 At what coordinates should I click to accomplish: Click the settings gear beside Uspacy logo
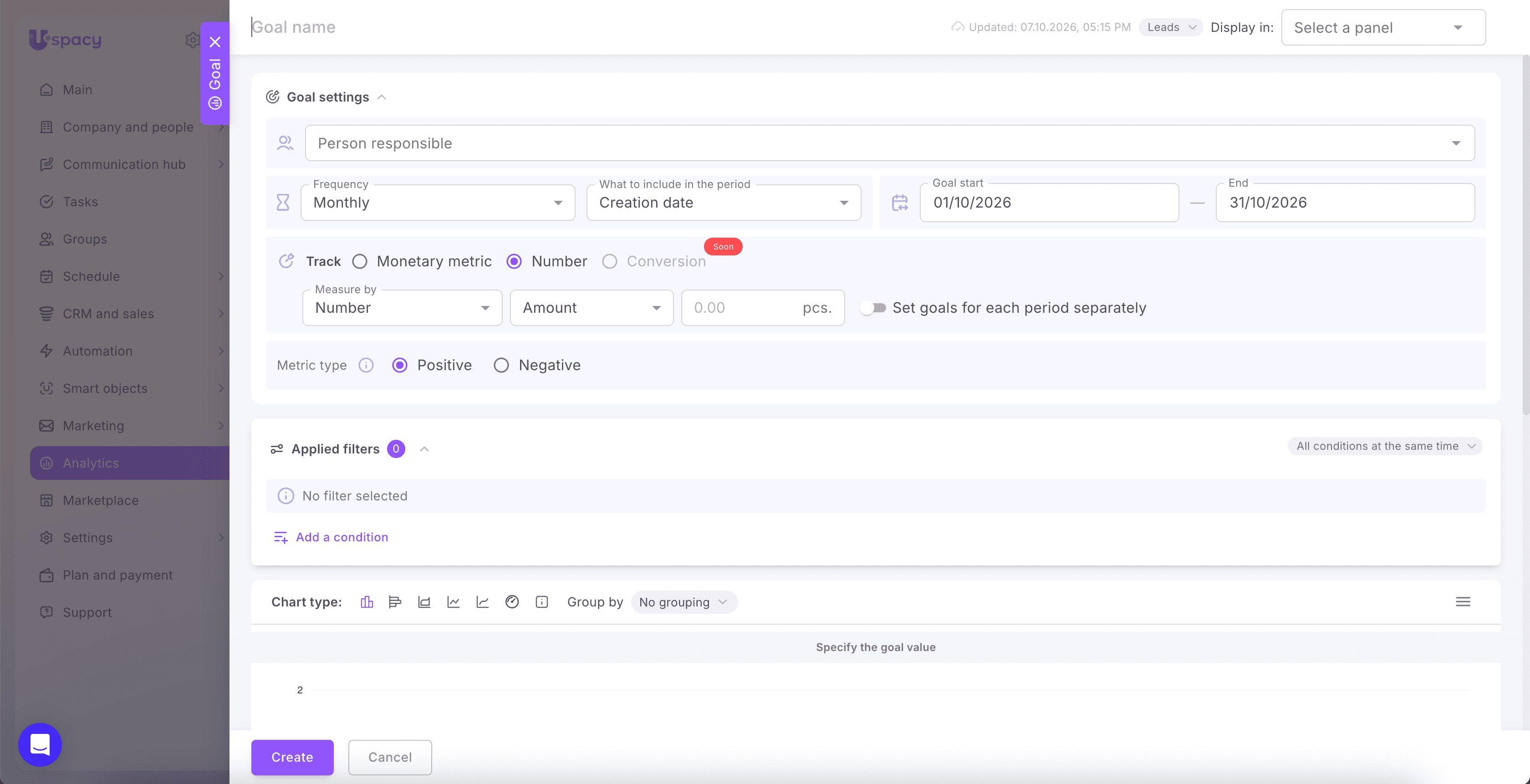click(193, 40)
